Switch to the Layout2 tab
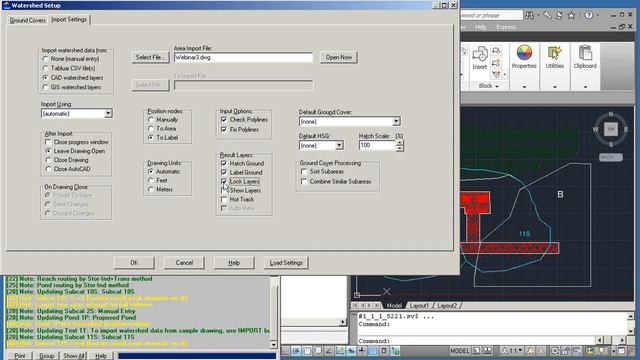640x360 pixels. (x=447, y=305)
